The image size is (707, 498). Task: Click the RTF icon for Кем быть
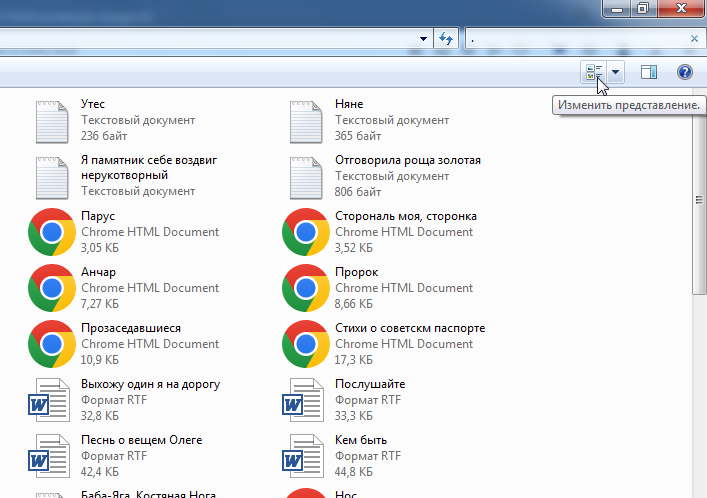303,456
